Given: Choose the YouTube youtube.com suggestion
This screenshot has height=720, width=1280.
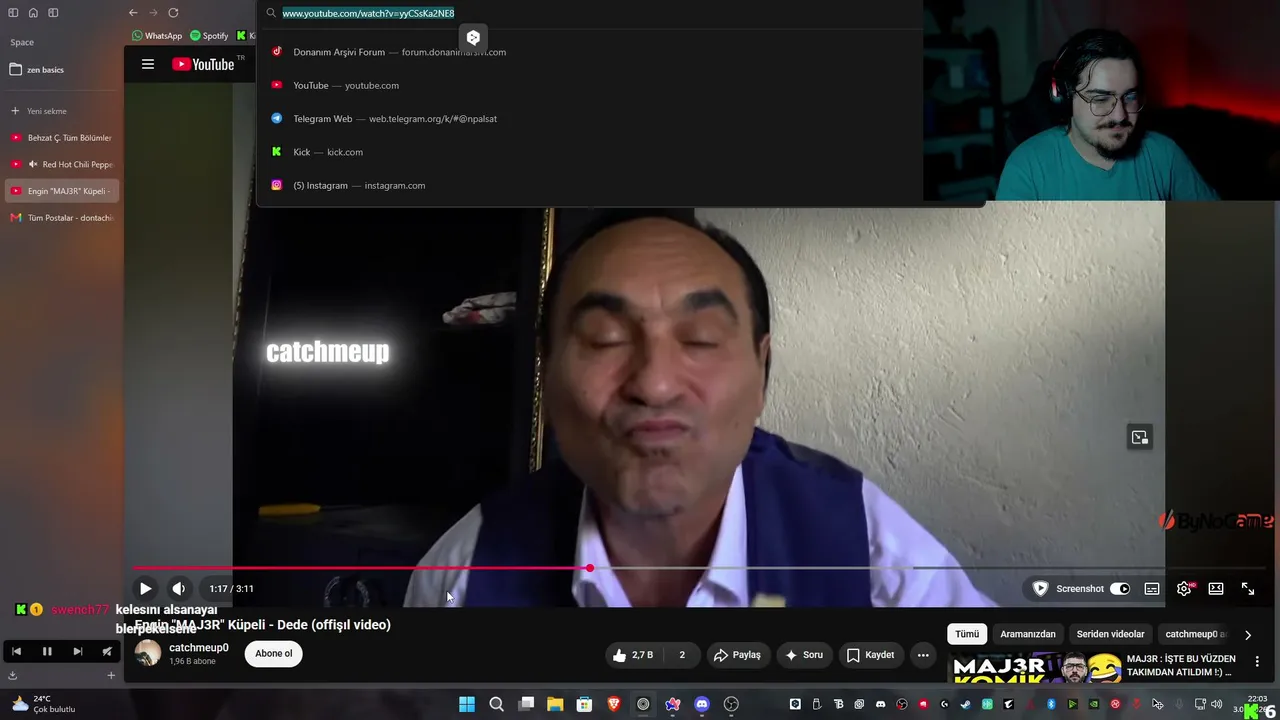Looking at the screenshot, I should click(x=590, y=85).
